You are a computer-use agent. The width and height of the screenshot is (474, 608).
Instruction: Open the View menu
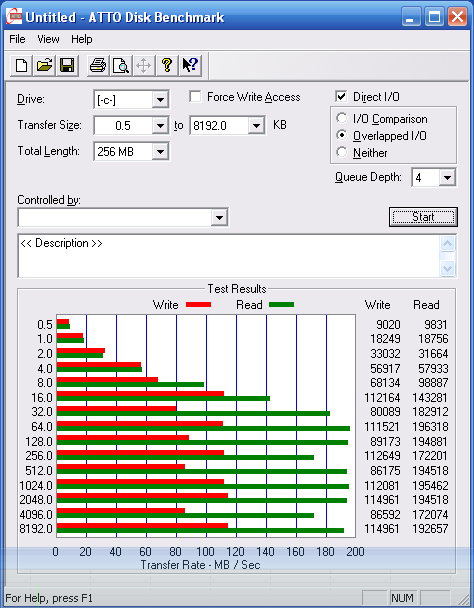(x=48, y=39)
